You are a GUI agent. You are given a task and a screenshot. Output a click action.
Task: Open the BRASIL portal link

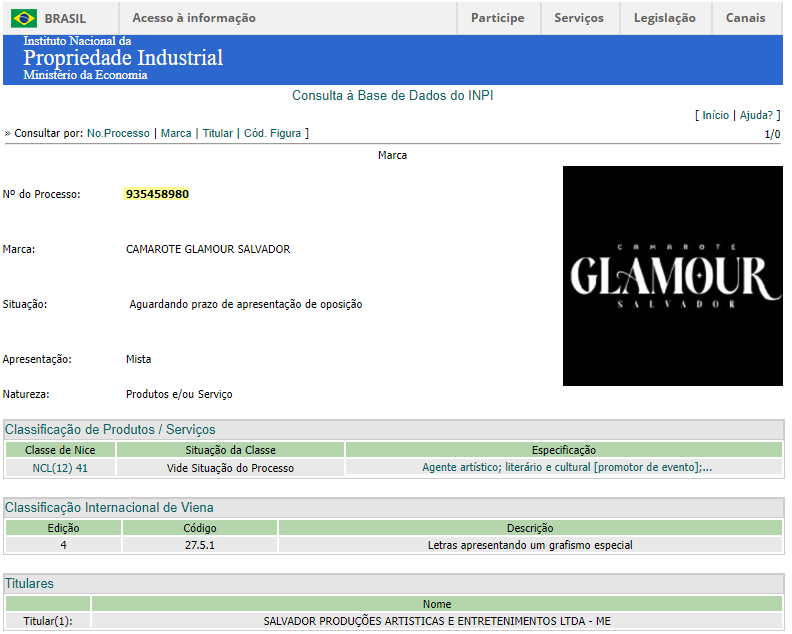click(x=65, y=19)
